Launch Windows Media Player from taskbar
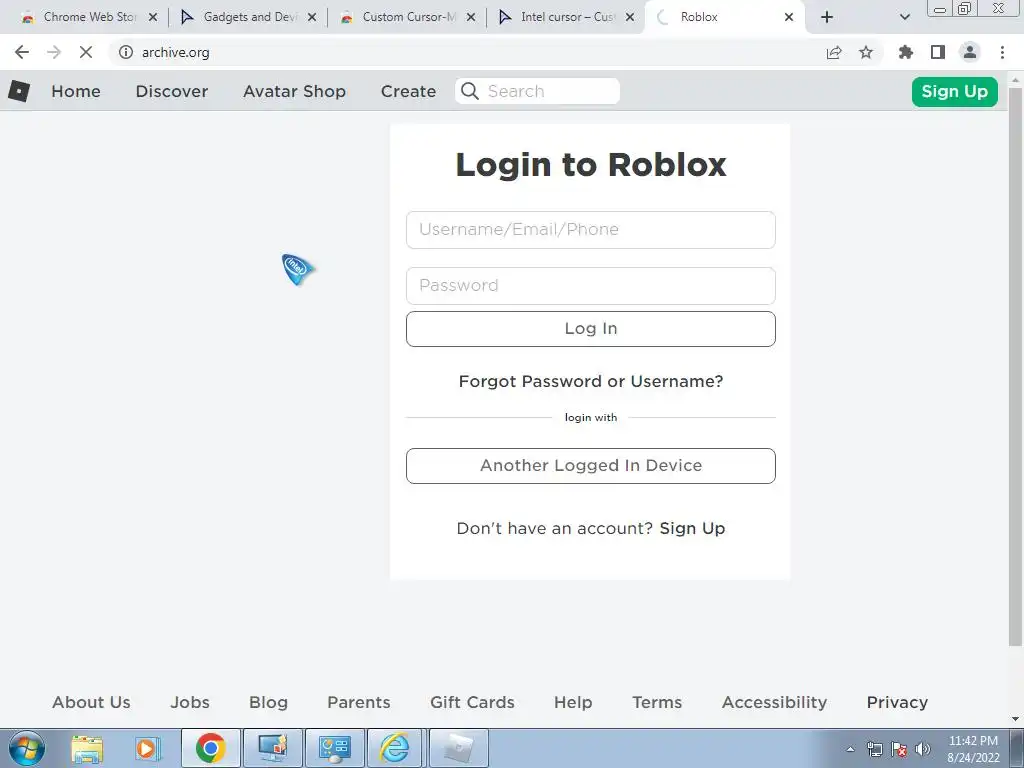This screenshot has width=1024, height=768. (148, 748)
